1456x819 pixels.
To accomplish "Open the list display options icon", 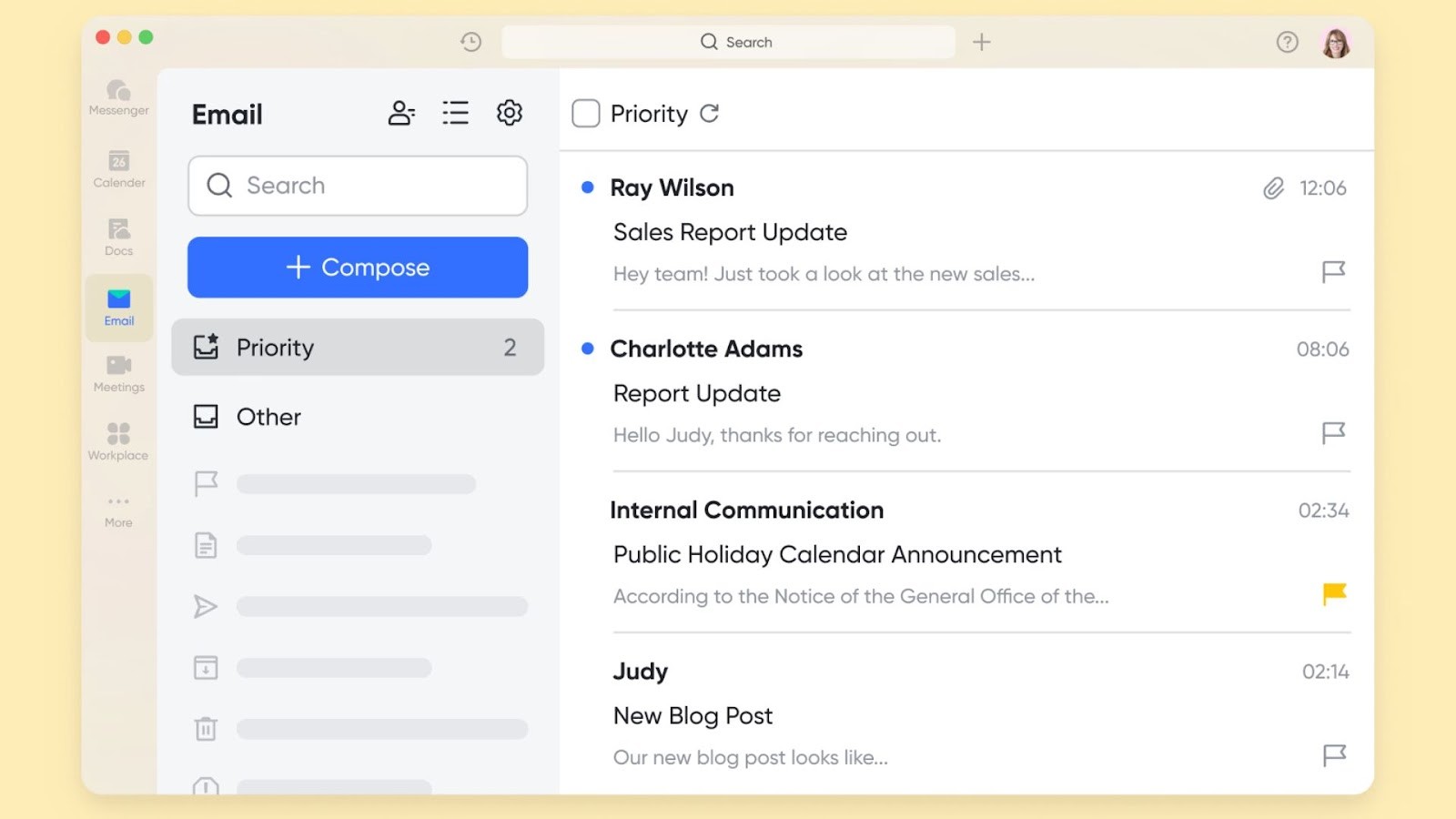I will pyautogui.click(x=455, y=113).
